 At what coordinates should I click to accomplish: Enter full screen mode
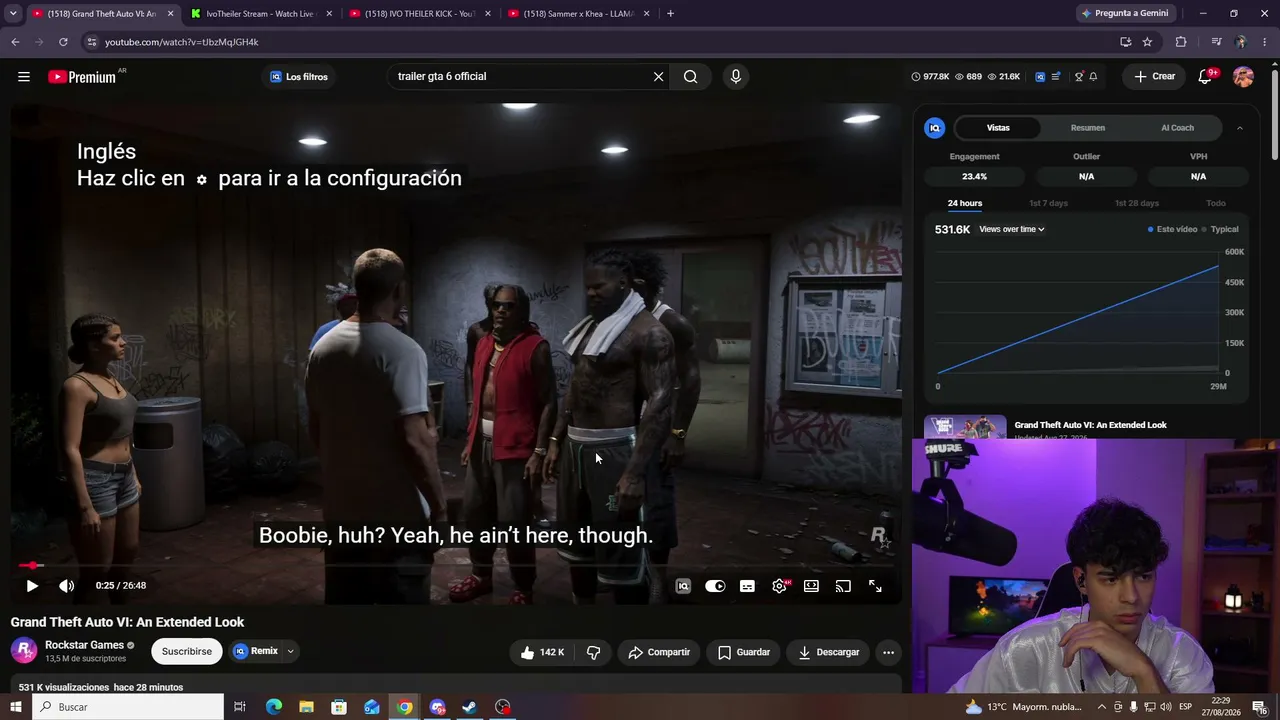[875, 587]
